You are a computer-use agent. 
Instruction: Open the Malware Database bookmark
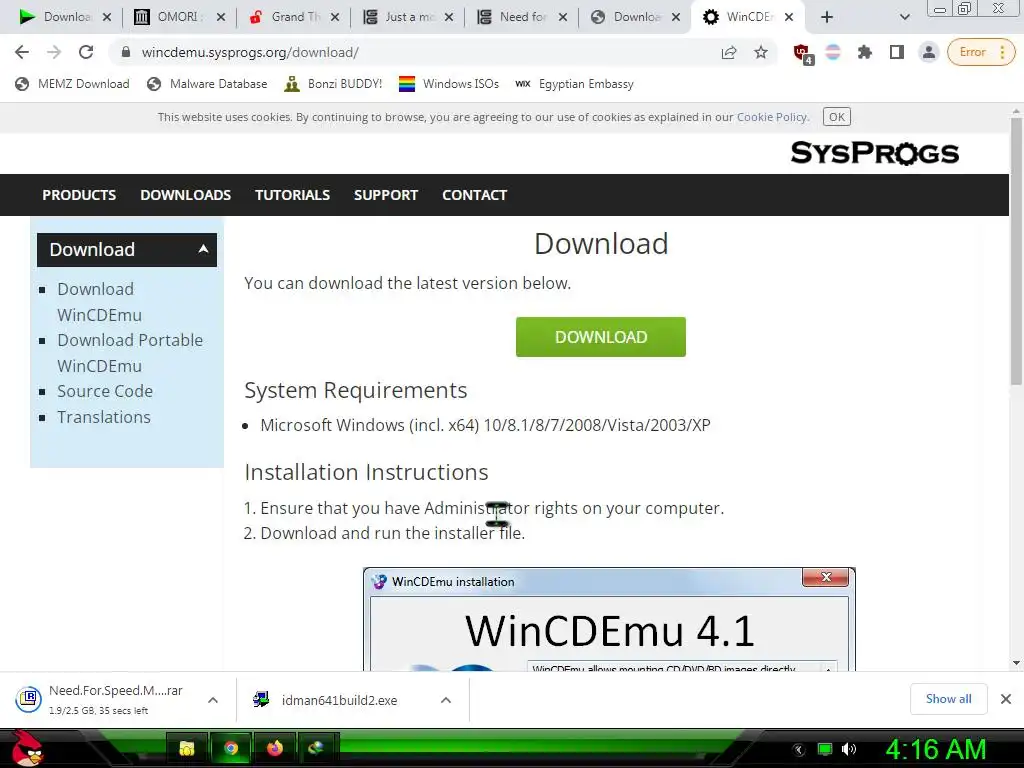click(208, 84)
